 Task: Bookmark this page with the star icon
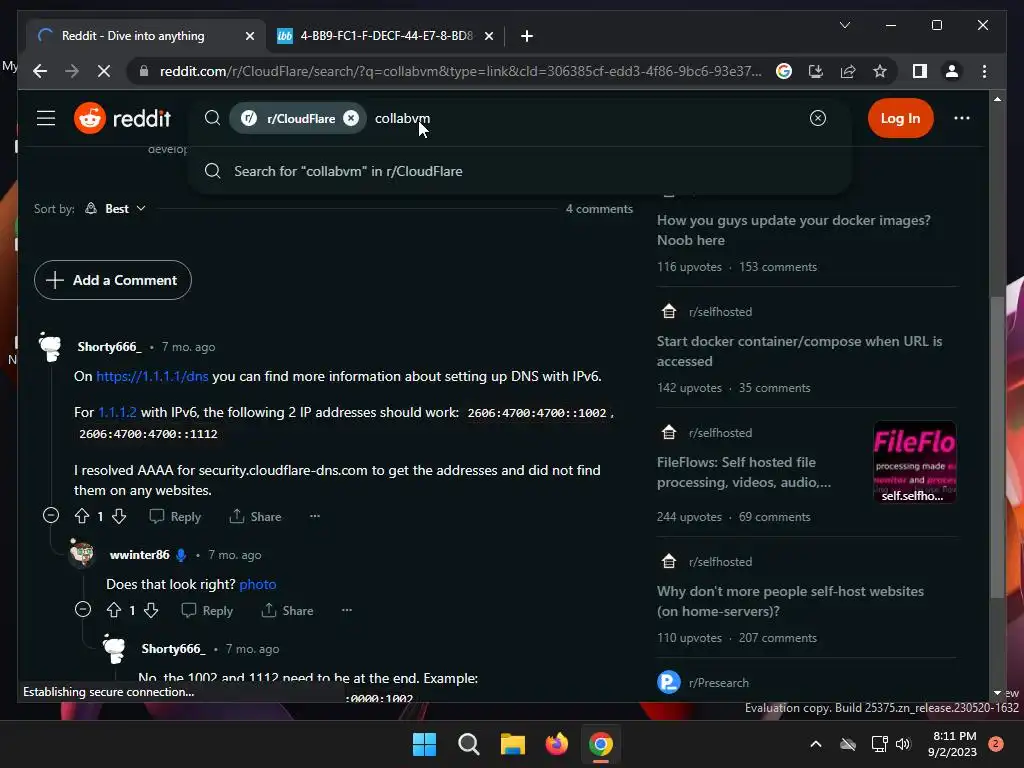(880, 71)
